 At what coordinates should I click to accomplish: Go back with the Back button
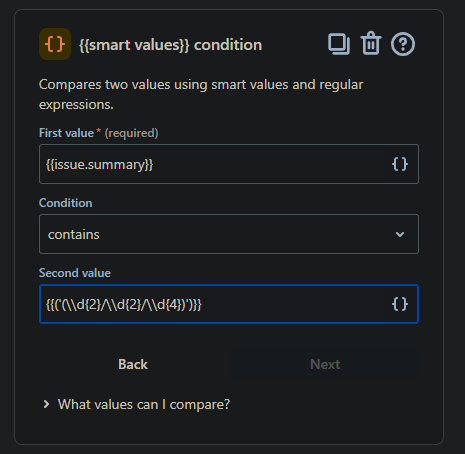[x=133, y=364]
